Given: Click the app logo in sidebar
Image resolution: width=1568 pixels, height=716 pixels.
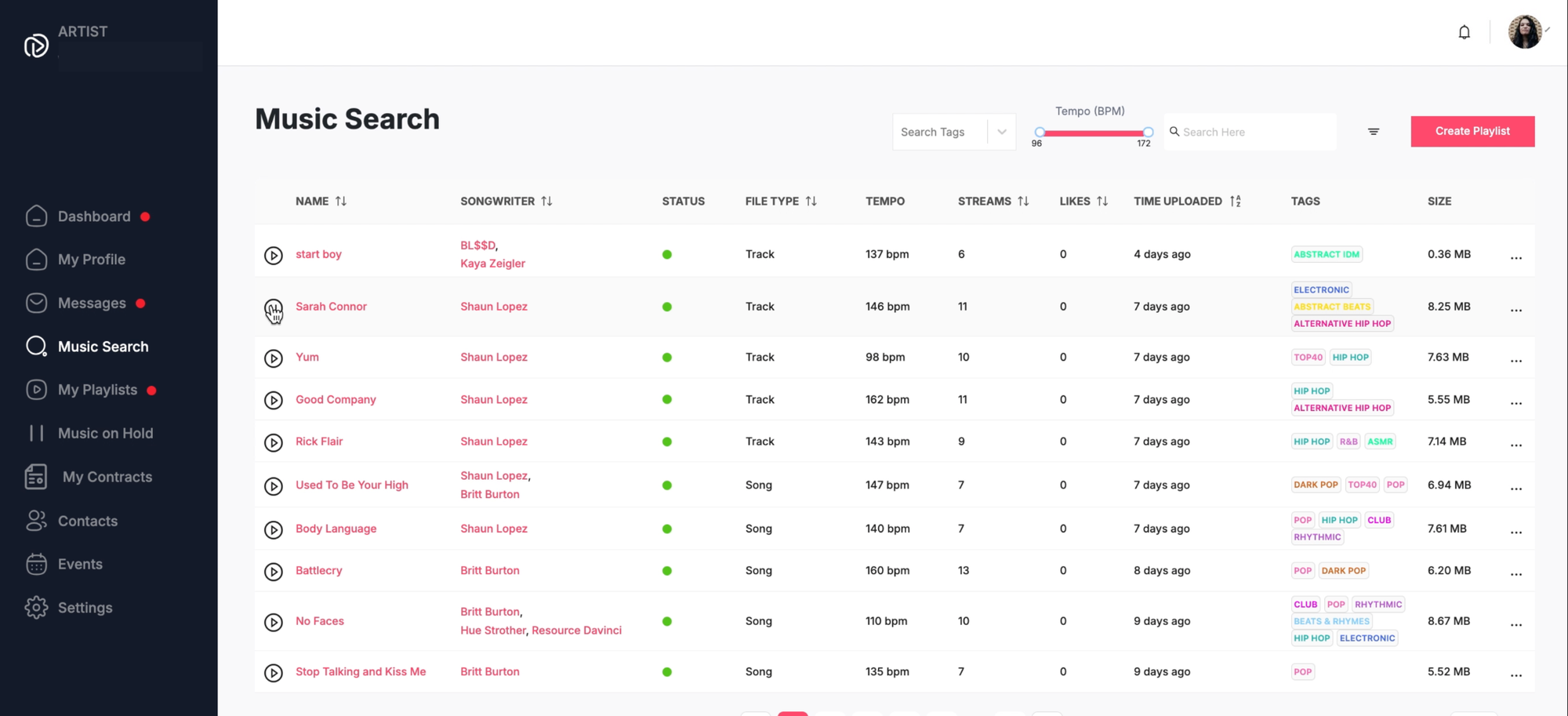Looking at the screenshot, I should click(x=36, y=45).
